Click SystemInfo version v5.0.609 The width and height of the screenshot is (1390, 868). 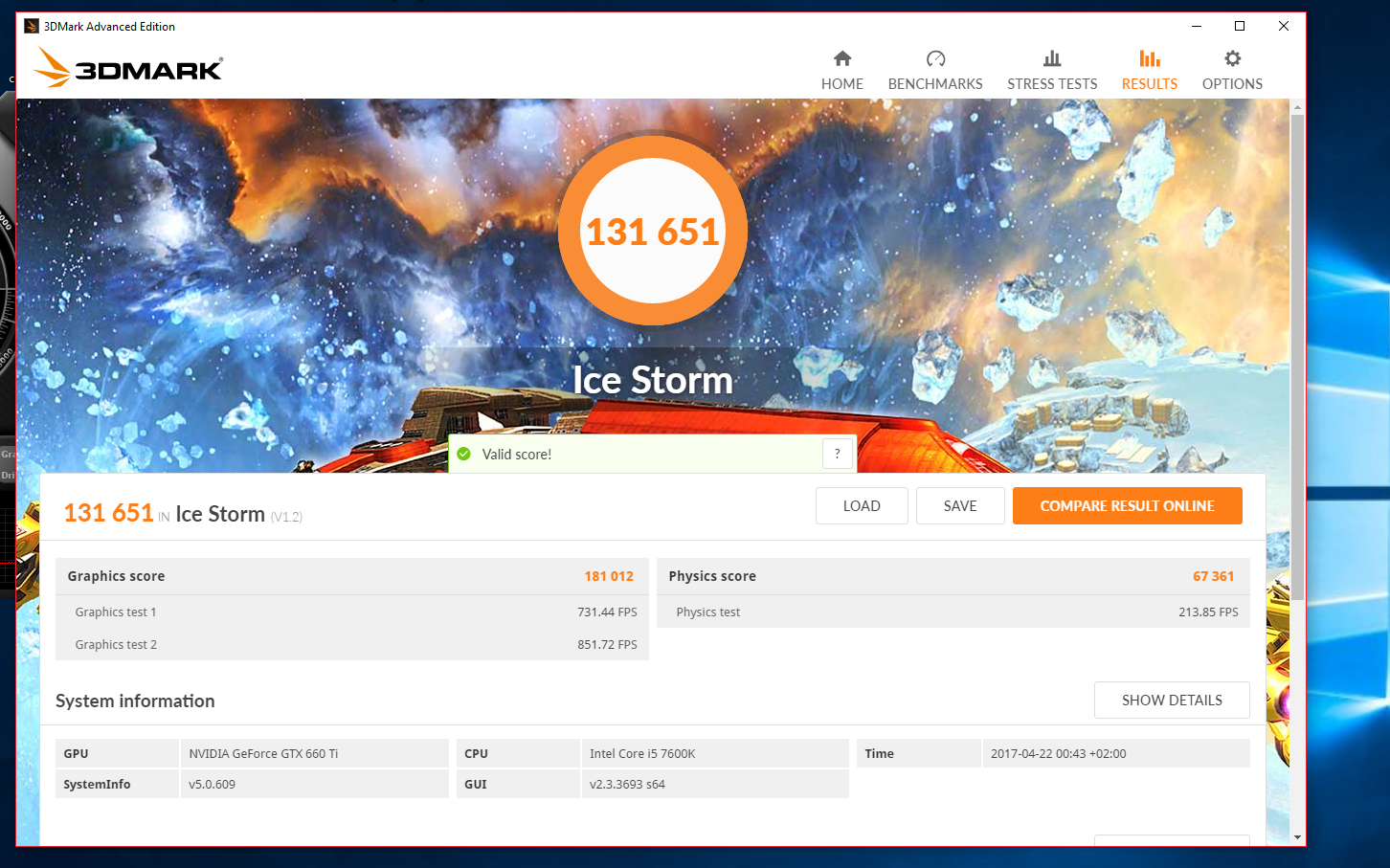tap(212, 785)
